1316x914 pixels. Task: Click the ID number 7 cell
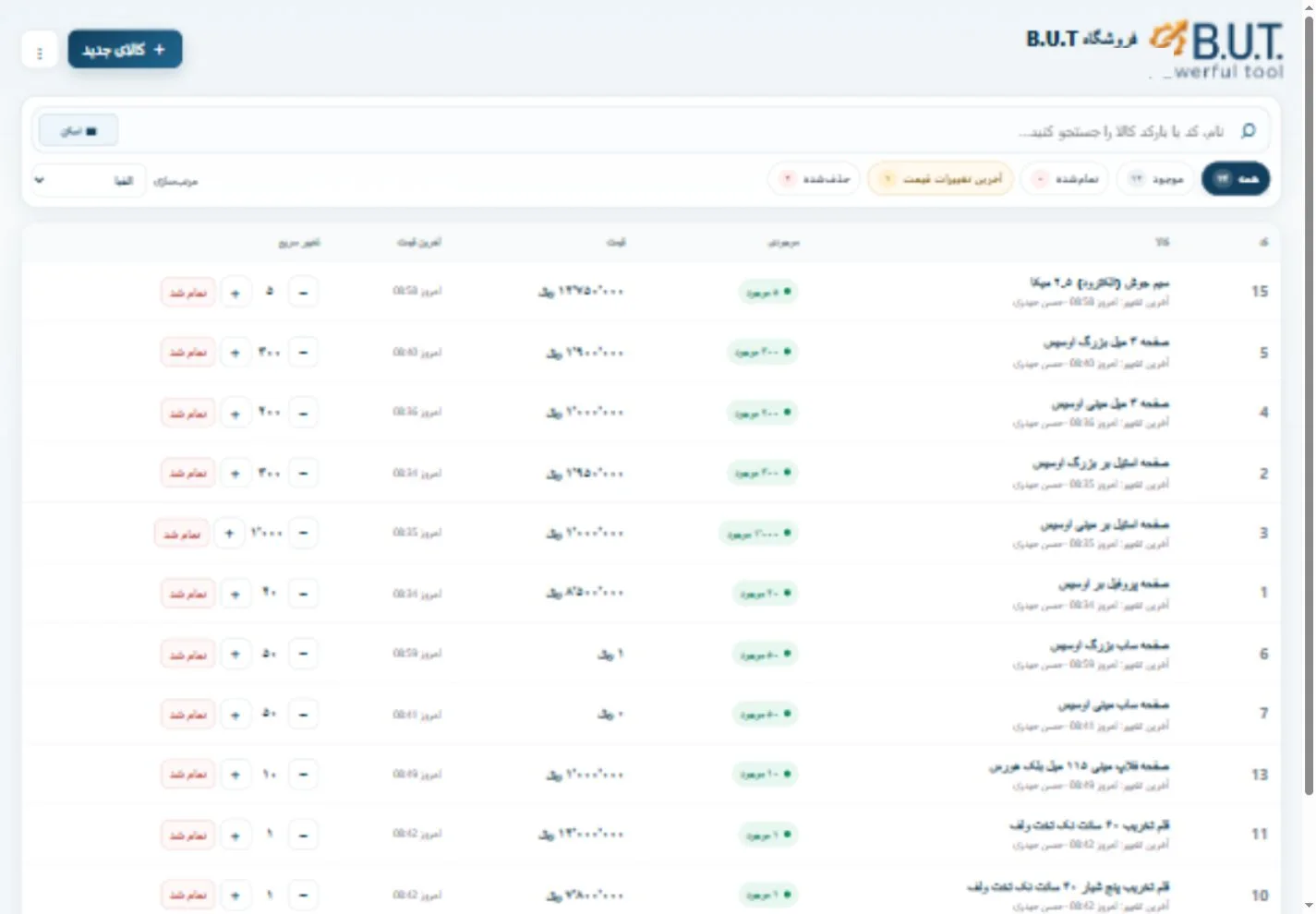point(1263,714)
